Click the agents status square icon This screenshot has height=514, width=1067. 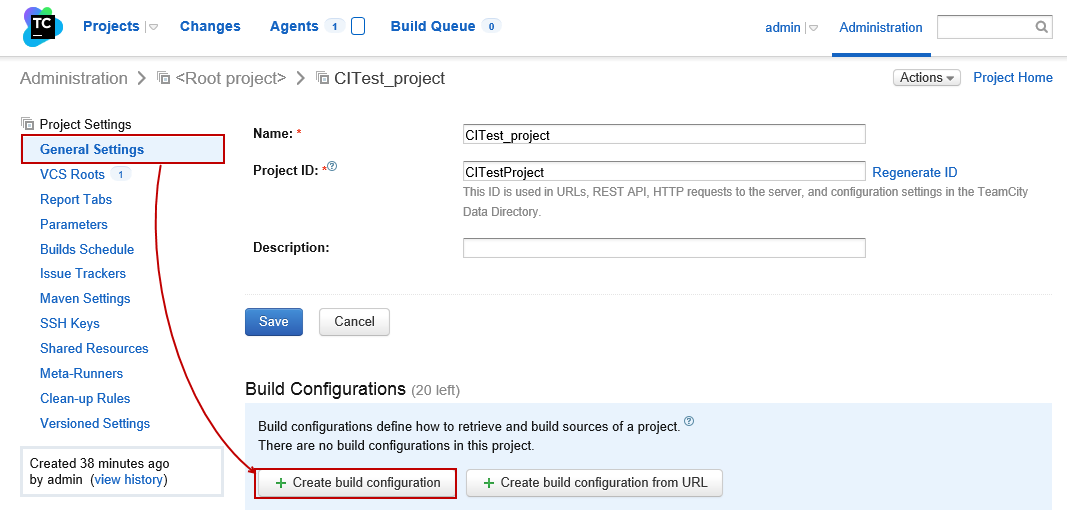pyautogui.click(x=358, y=27)
